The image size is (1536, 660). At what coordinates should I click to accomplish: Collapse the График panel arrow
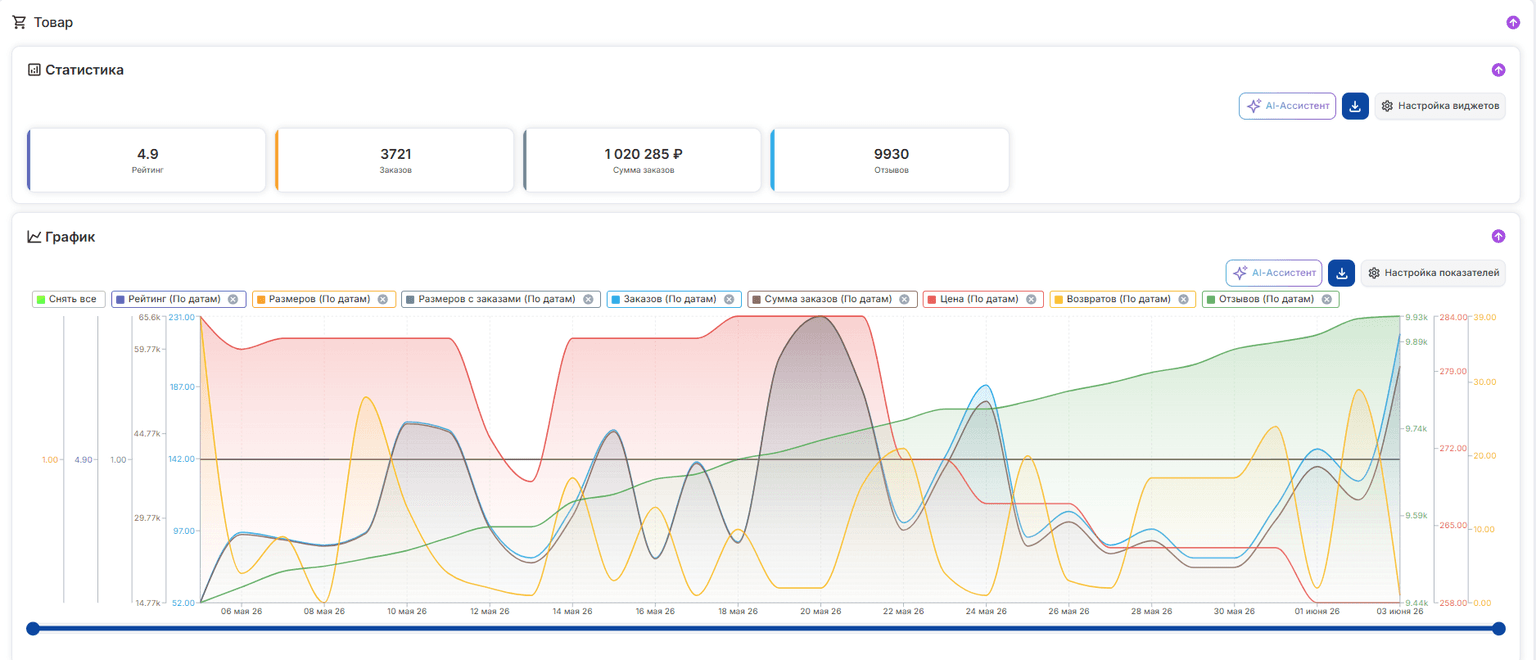pyautogui.click(x=1498, y=237)
